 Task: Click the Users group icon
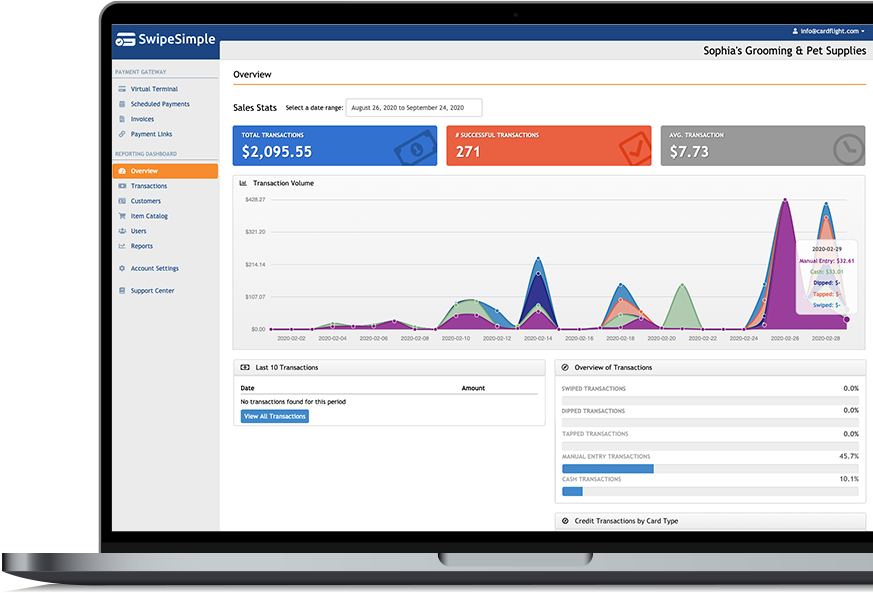(122, 231)
